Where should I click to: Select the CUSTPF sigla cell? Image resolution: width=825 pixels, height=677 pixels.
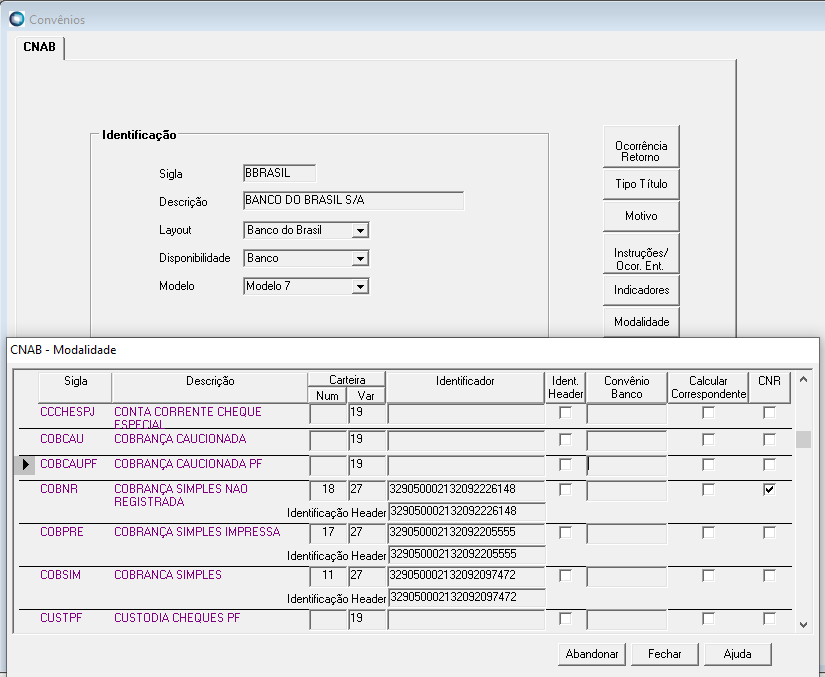coord(61,618)
